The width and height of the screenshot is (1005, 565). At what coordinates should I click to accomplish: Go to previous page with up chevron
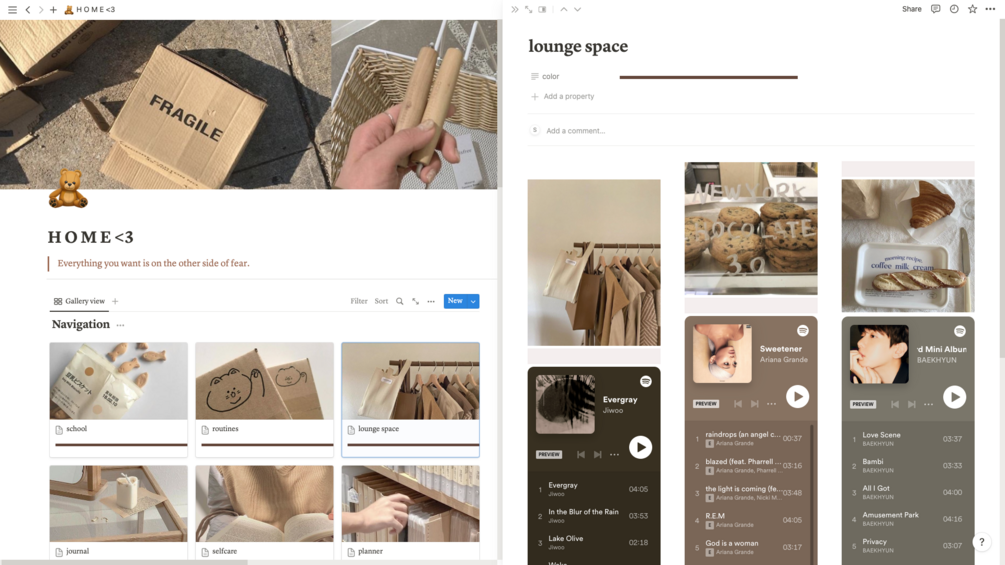[x=563, y=10]
